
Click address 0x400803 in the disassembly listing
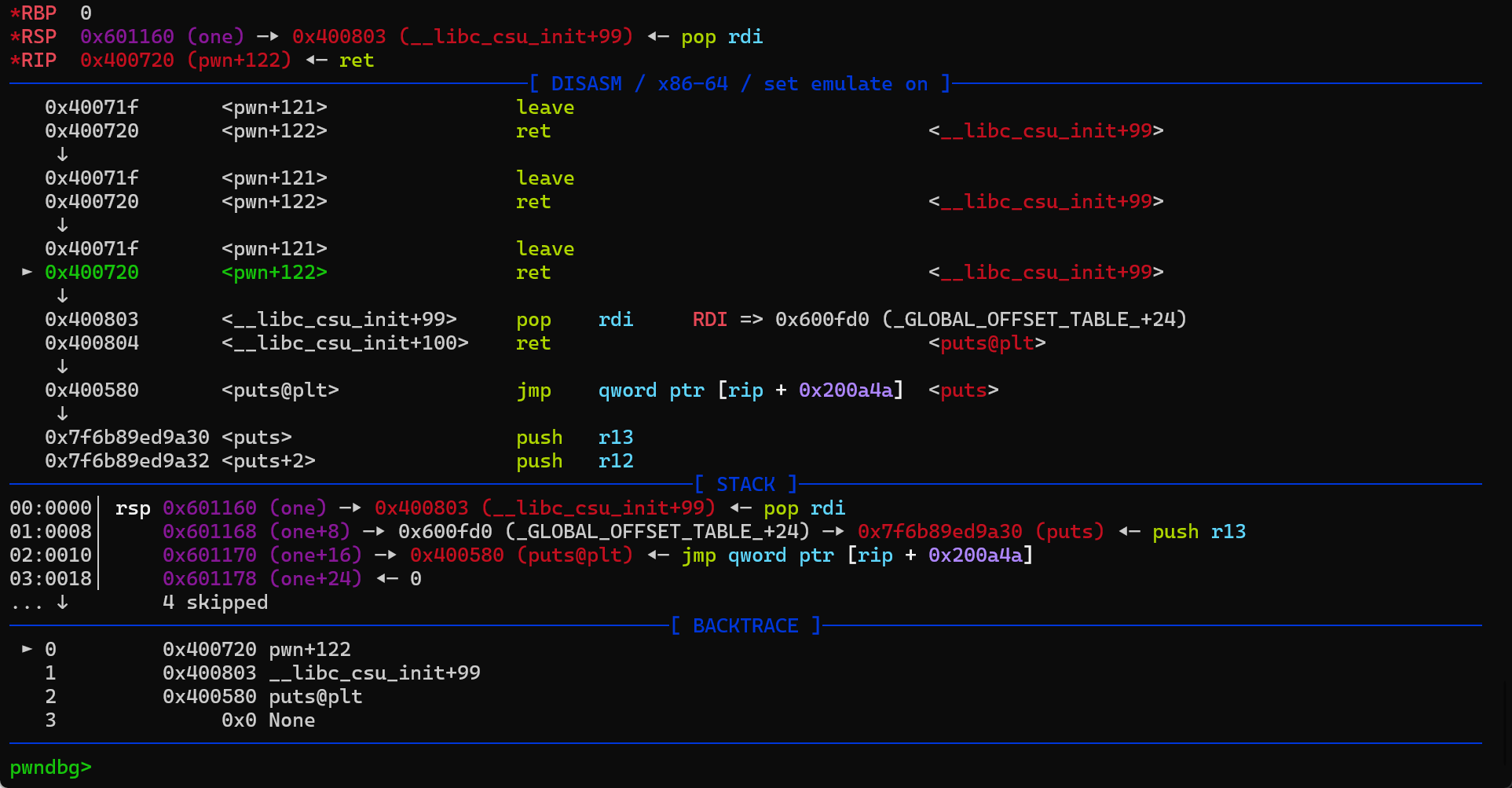(92, 320)
